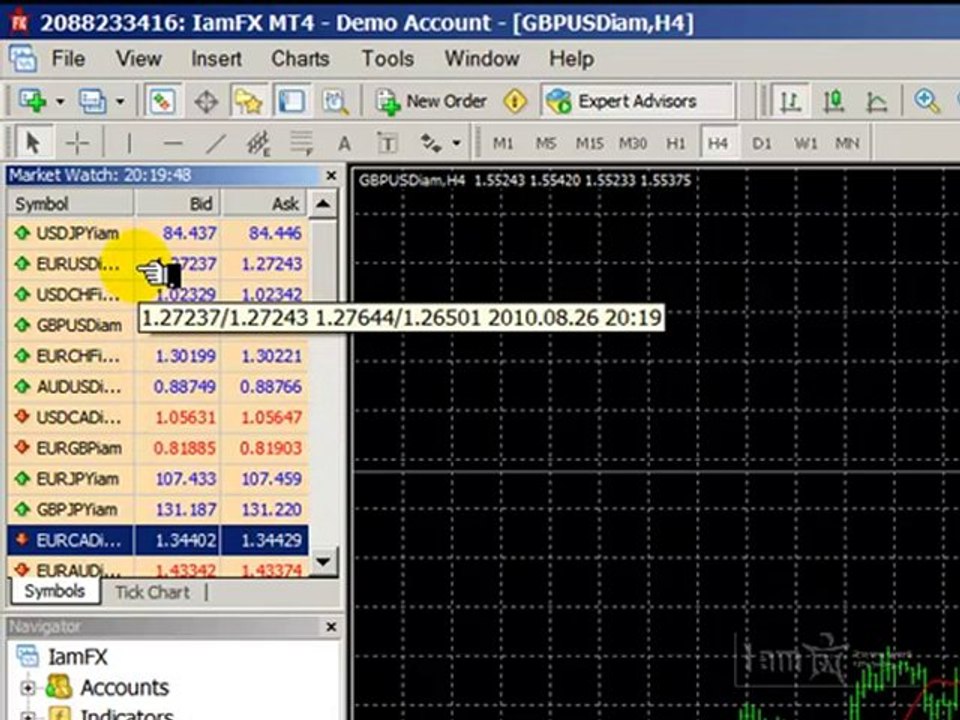Expand the Accounts tree node
This screenshot has height=720, width=960.
click(x=28, y=688)
